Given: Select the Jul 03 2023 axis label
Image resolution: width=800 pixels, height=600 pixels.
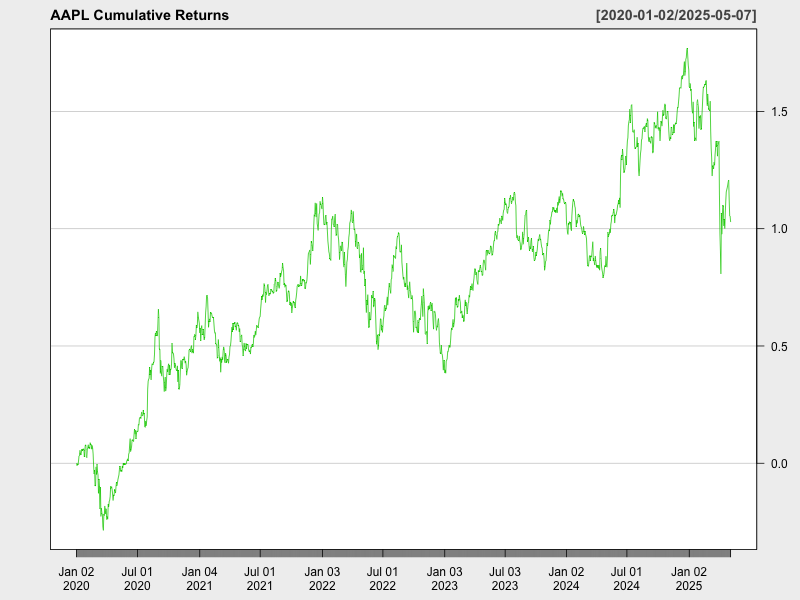Looking at the screenshot, I should pyautogui.click(x=505, y=579).
